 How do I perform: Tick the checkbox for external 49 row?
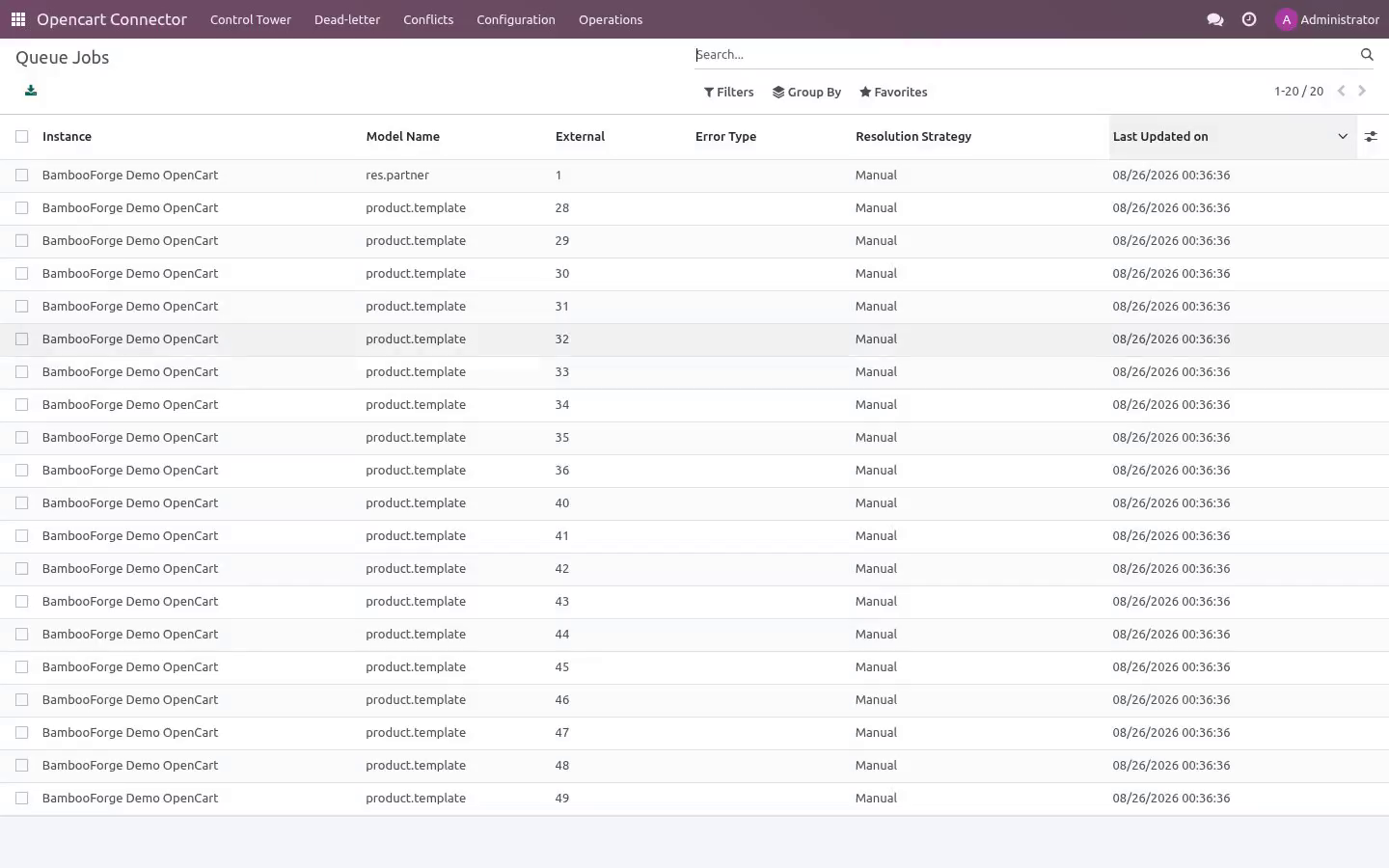22,799
